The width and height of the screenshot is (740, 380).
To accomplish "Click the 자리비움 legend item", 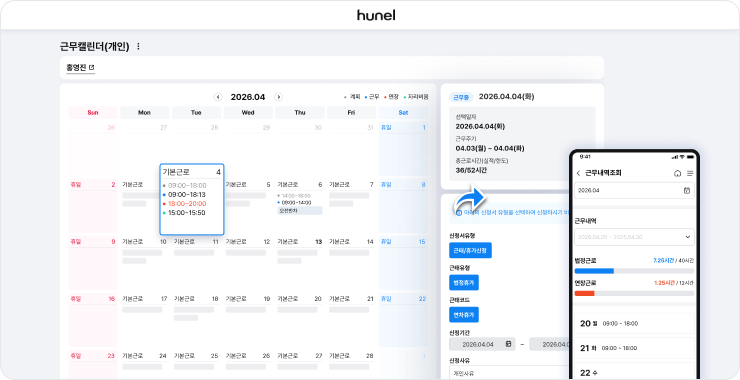I will (416, 97).
